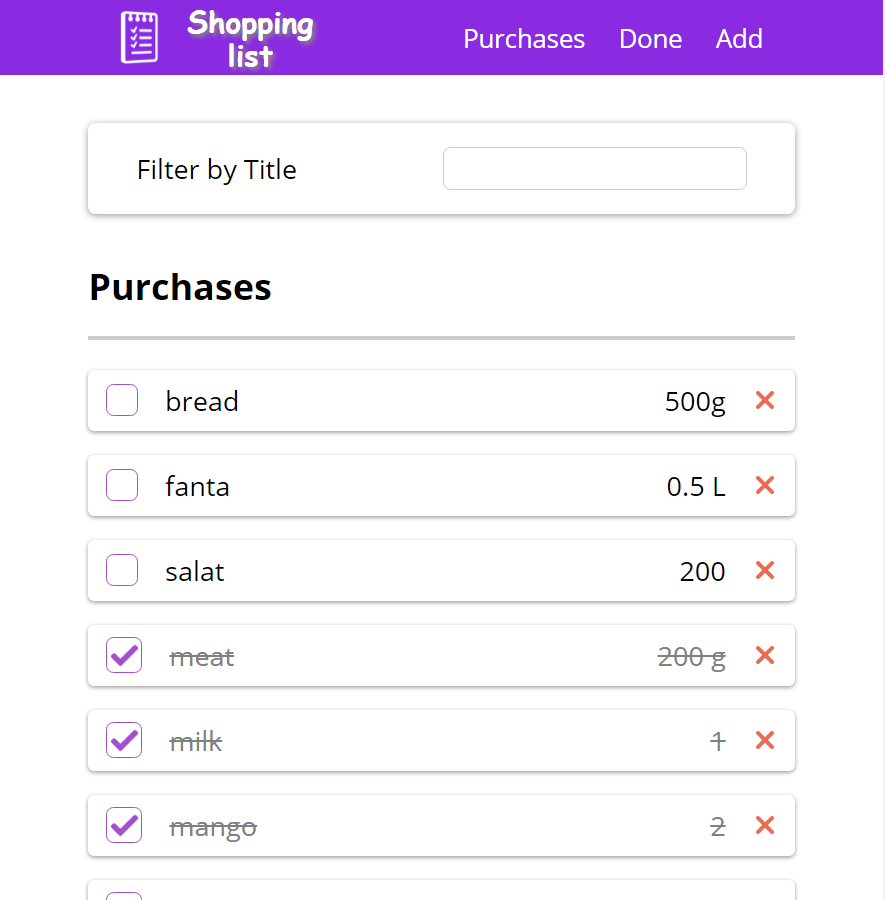
Task: Delete the bread item with red X
Action: pyautogui.click(x=764, y=400)
